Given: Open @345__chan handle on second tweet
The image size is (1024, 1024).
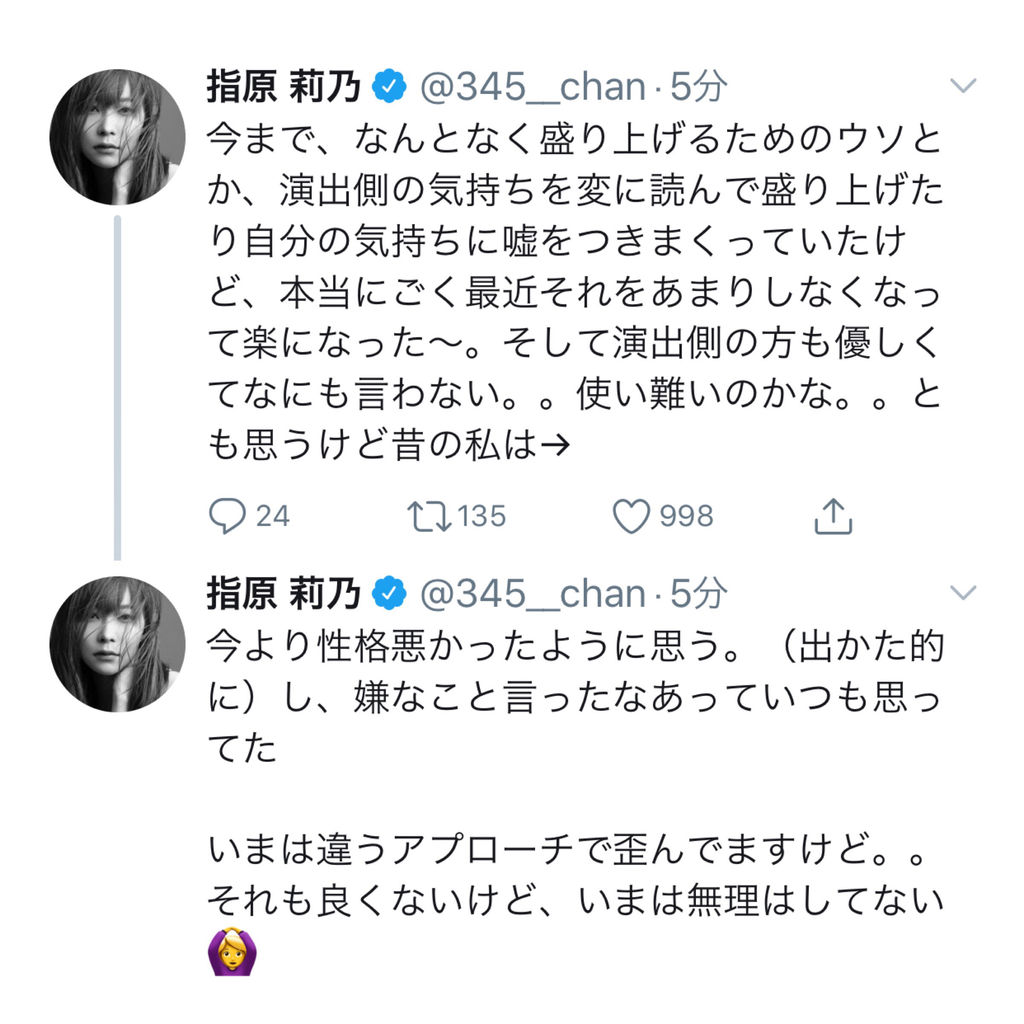Looking at the screenshot, I should point(531,595).
